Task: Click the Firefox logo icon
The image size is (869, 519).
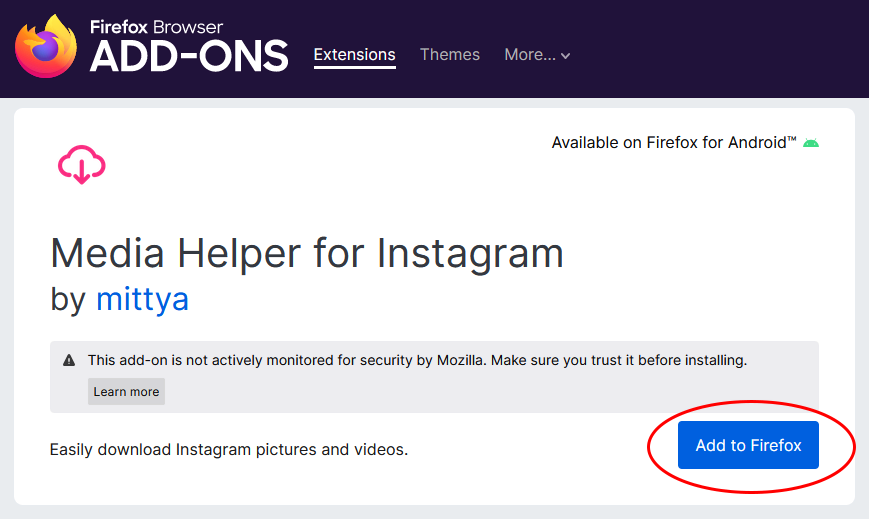Action: 46,47
